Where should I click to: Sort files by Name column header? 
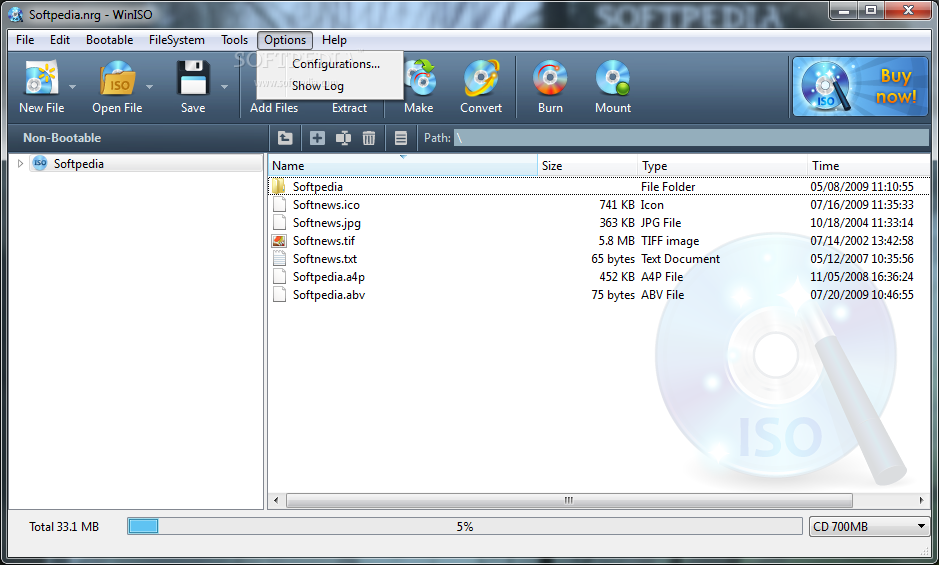coord(402,165)
